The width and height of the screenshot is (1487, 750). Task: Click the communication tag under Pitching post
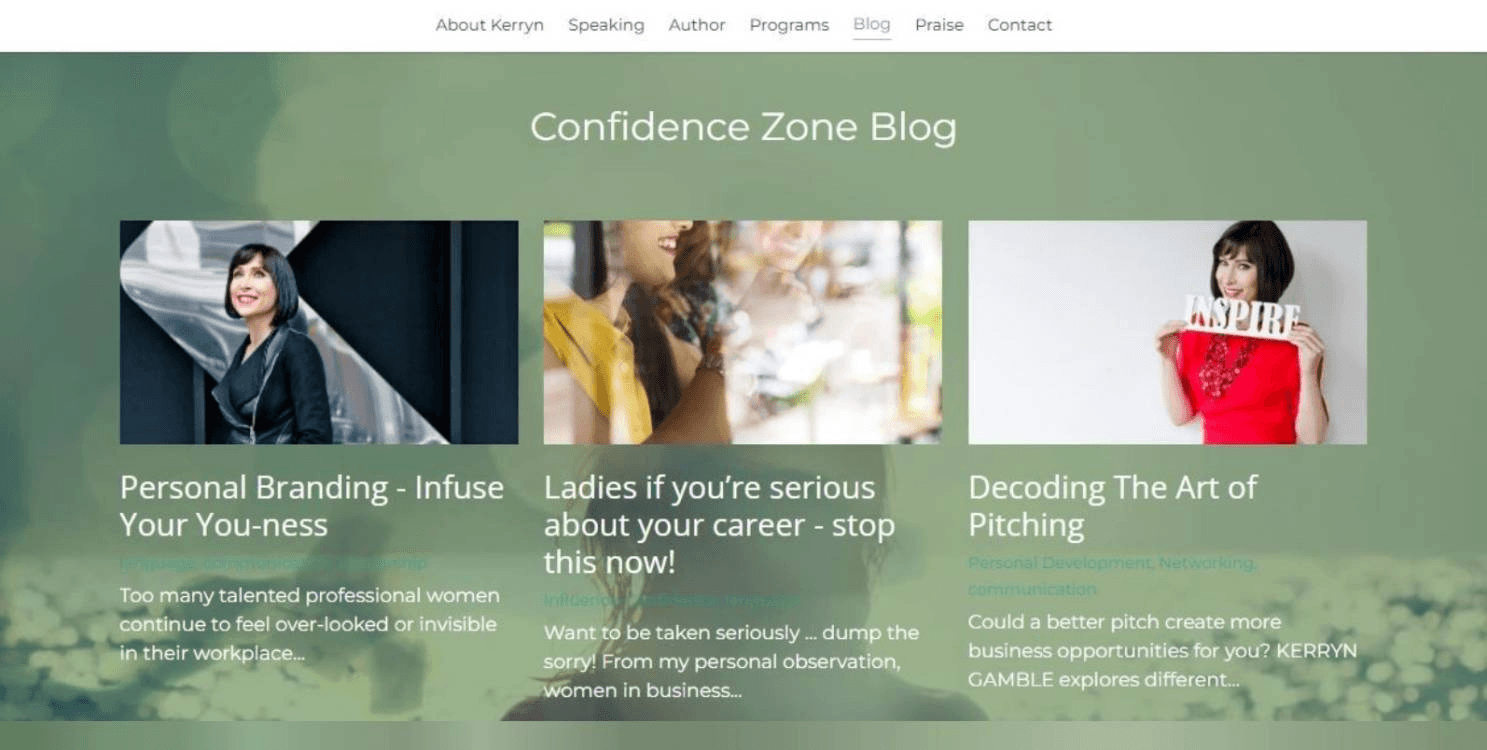(1032, 589)
